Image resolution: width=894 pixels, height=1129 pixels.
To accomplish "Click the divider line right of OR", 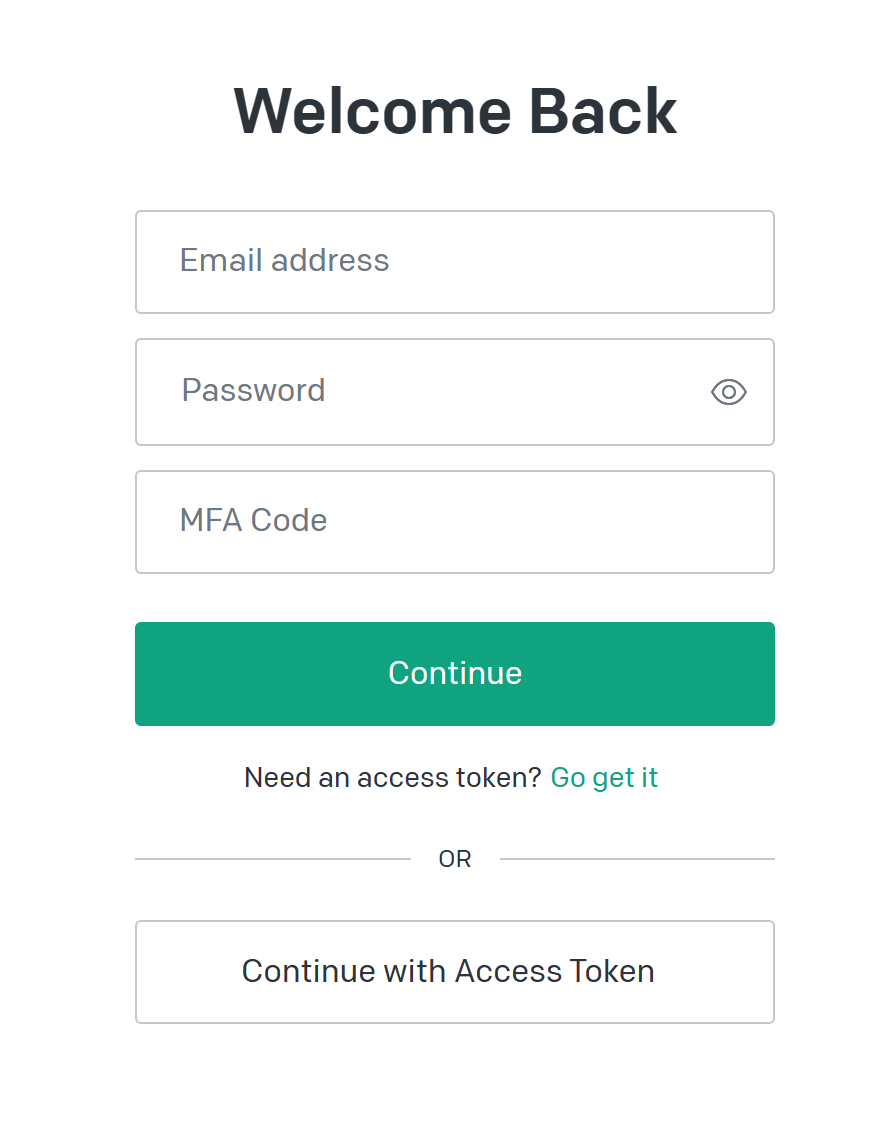I will point(637,859).
